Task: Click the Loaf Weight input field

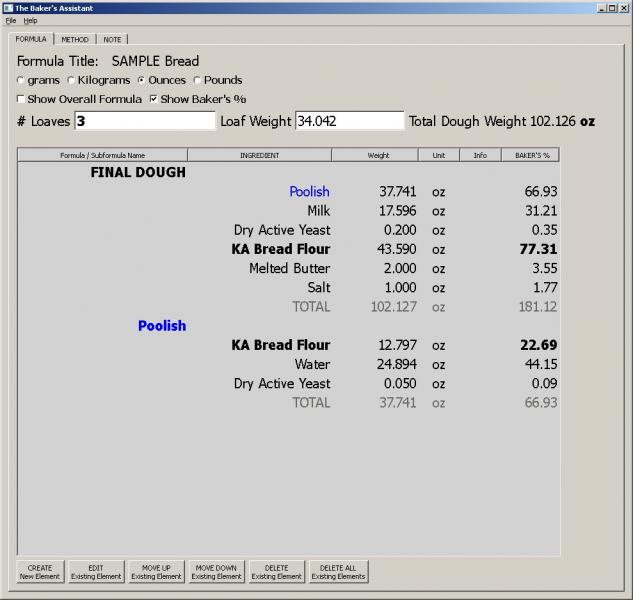Action: tap(349, 121)
